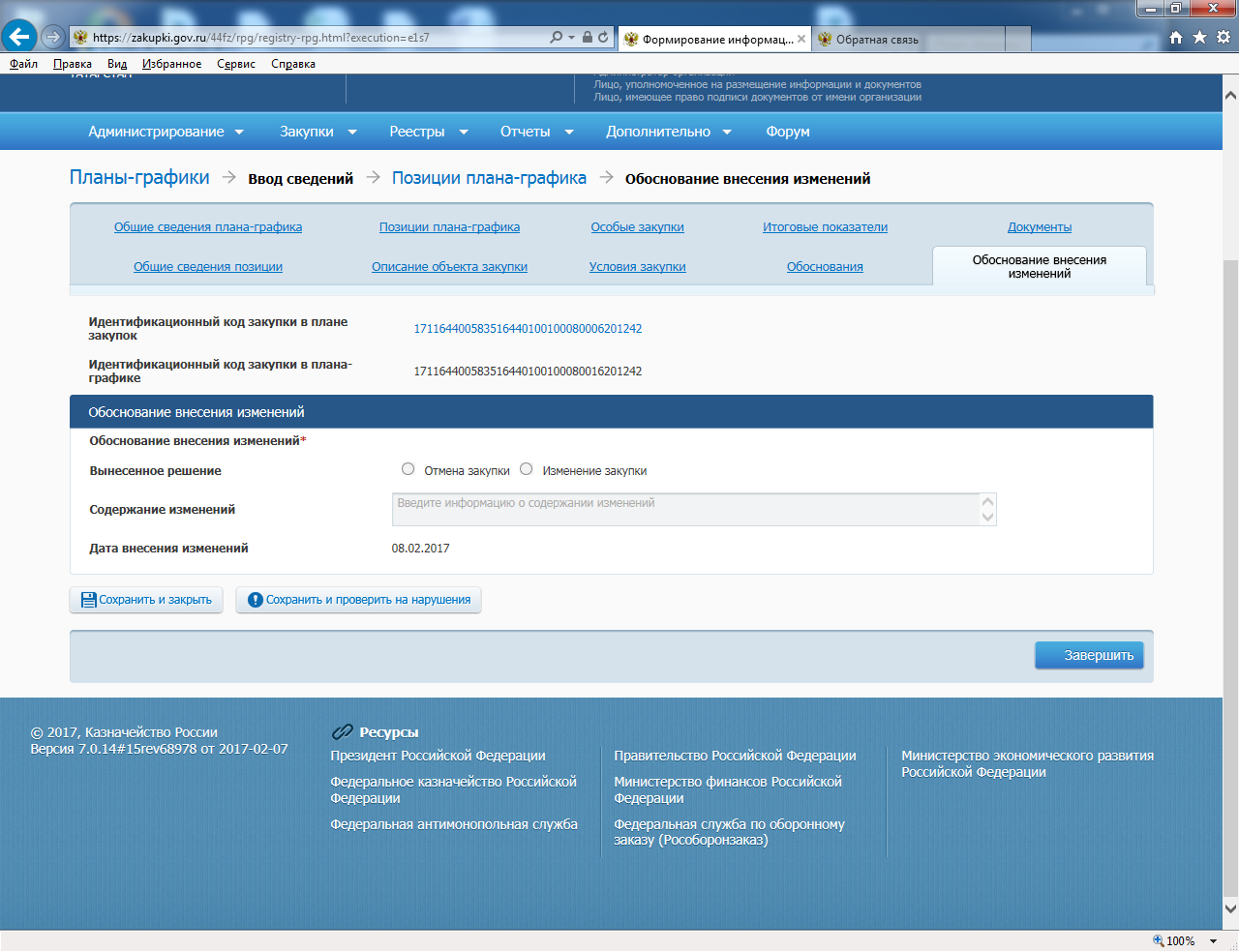The width and height of the screenshot is (1239, 952).
Task: Click the Завершить button
Action: click(x=1089, y=655)
